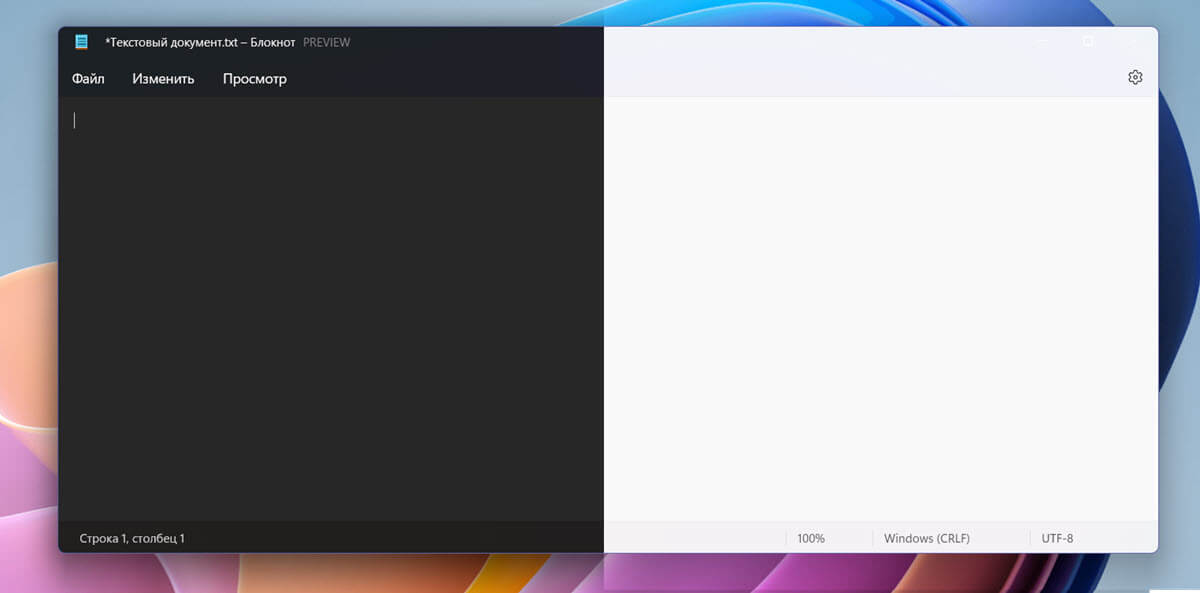Click the *Текстовый документ.txt – Блокнот window title
The width and height of the screenshot is (1200, 593).
click(200, 42)
